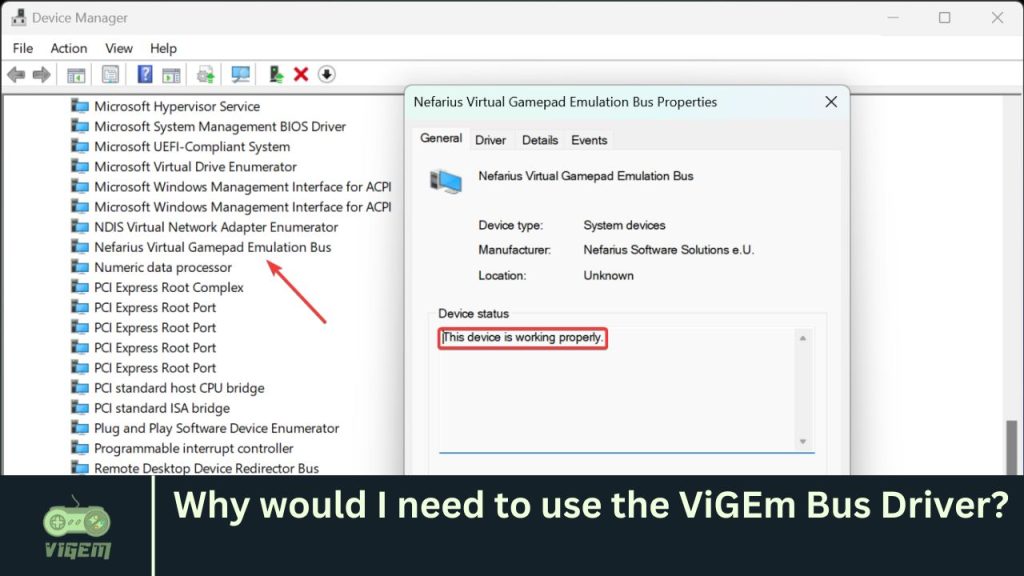Click the Device Manager vertical scrollbar thumb
Viewport: 1024px width, 576px height.
(1012, 447)
